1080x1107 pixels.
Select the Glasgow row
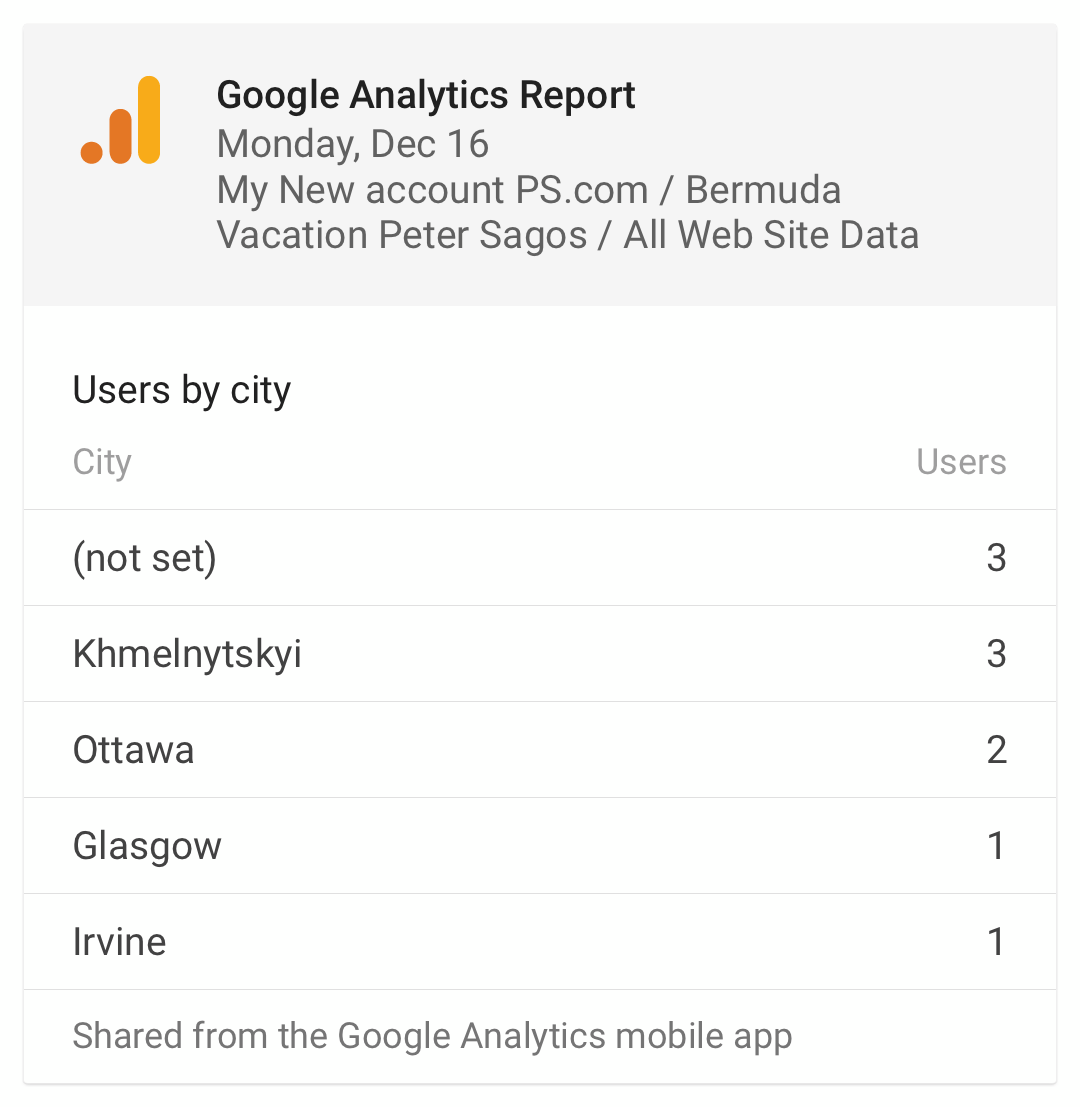(x=540, y=846)
